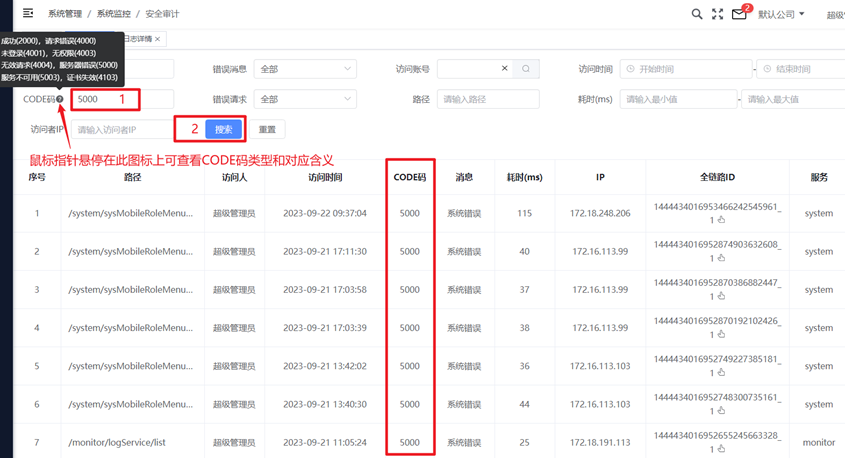Click 系统错误 message in row 2
845x458 pixels.
click(464, 251)
